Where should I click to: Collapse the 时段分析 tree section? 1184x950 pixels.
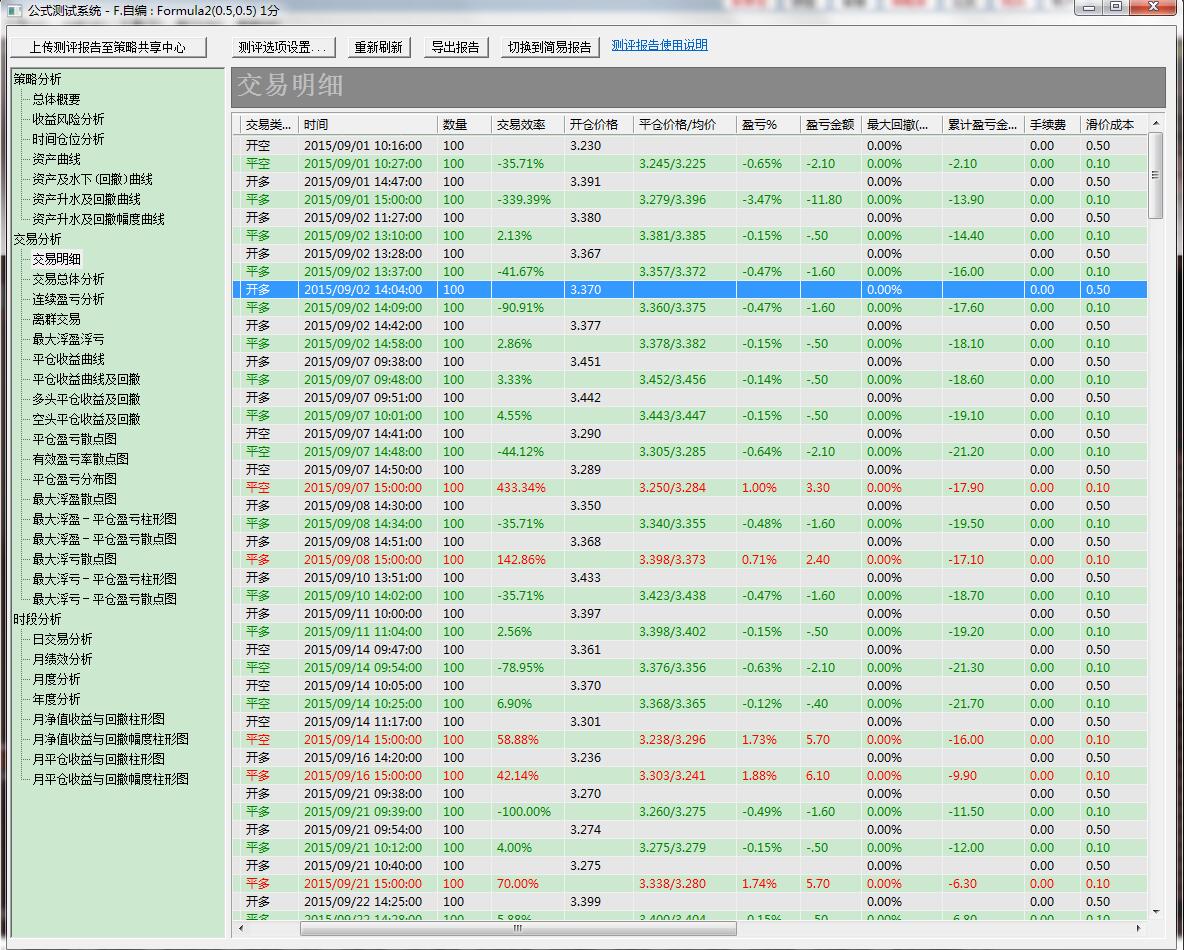37,619
